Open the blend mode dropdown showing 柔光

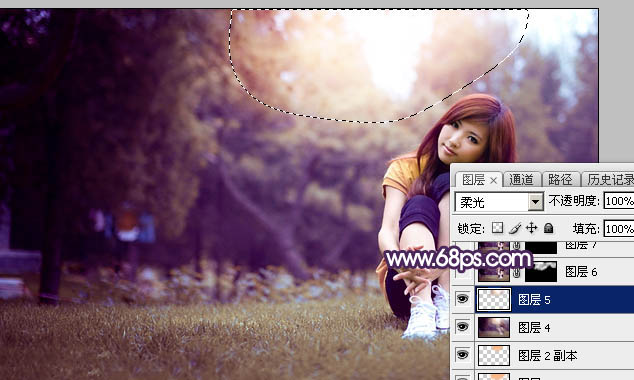click(499, 201)
